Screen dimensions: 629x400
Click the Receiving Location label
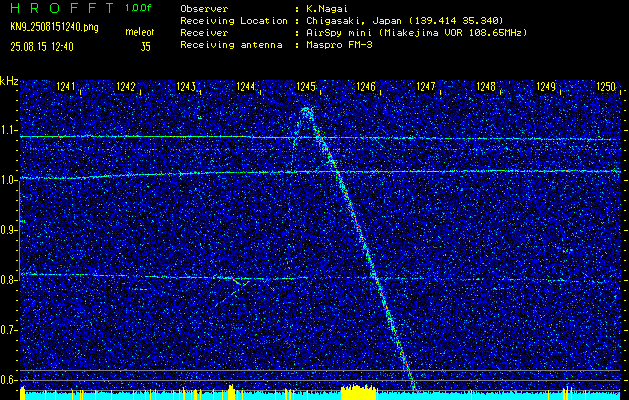234,21
